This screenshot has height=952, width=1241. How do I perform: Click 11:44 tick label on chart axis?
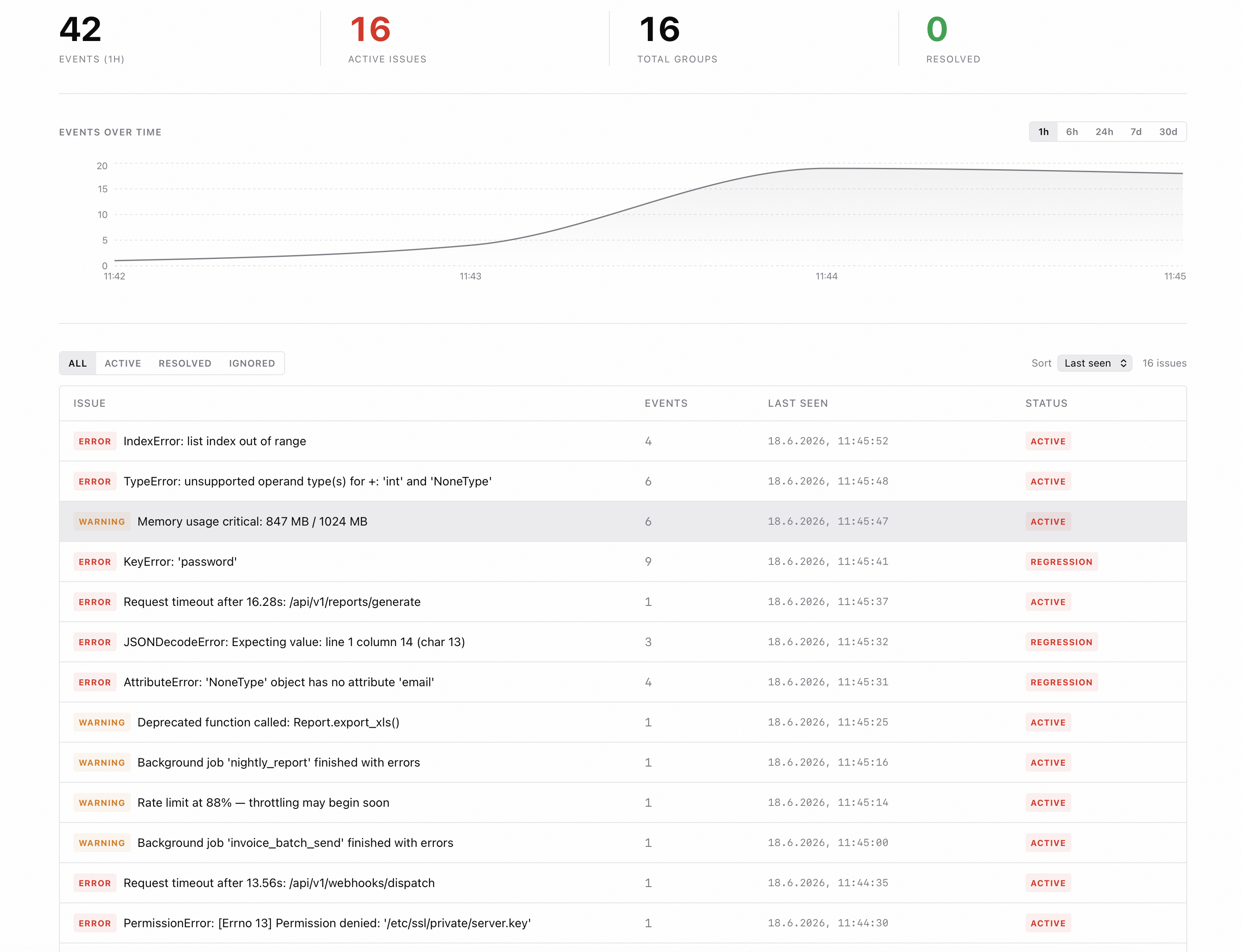pos(826,276)
